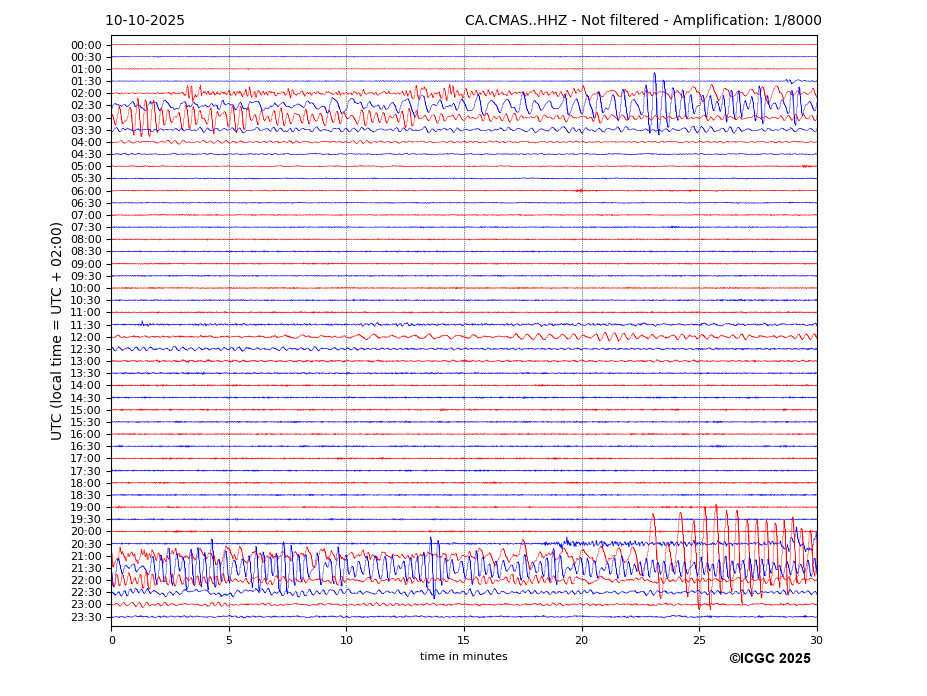This screenshot has width=927, height=696.
Task: Click the 10-10-2025 date label
Action: coord(145,21)
